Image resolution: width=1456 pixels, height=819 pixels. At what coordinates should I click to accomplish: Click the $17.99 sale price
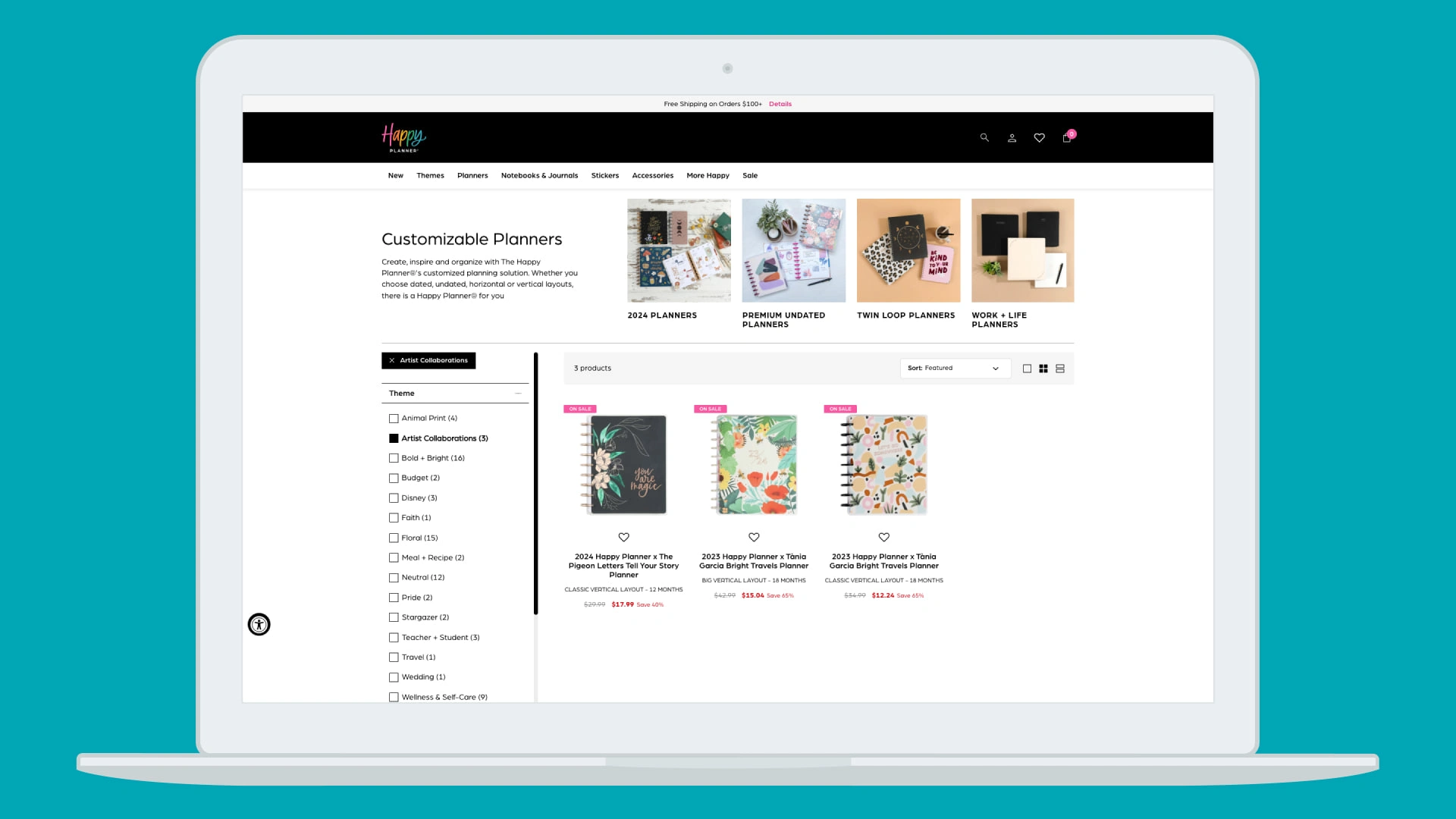623,604
